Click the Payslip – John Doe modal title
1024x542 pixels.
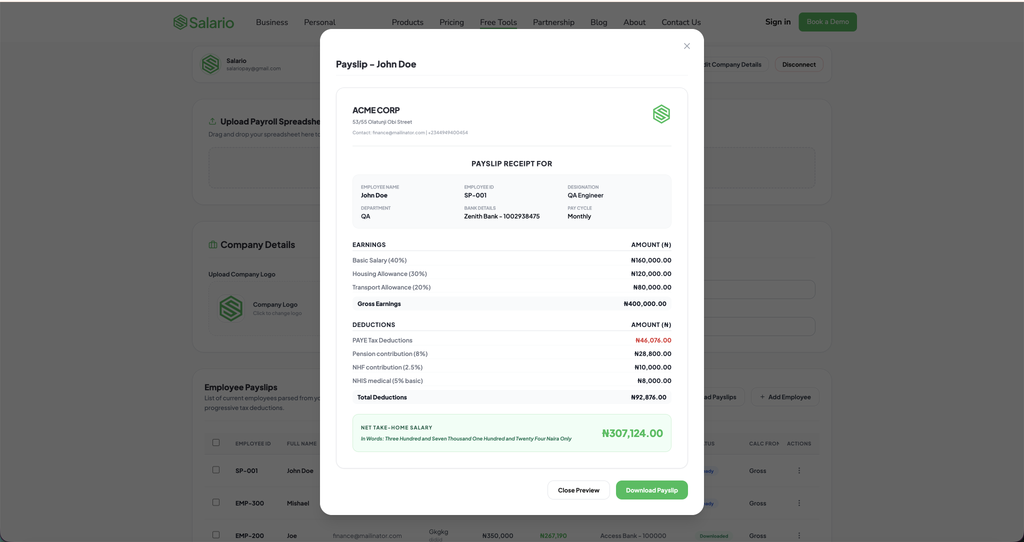tap(376, 64)
